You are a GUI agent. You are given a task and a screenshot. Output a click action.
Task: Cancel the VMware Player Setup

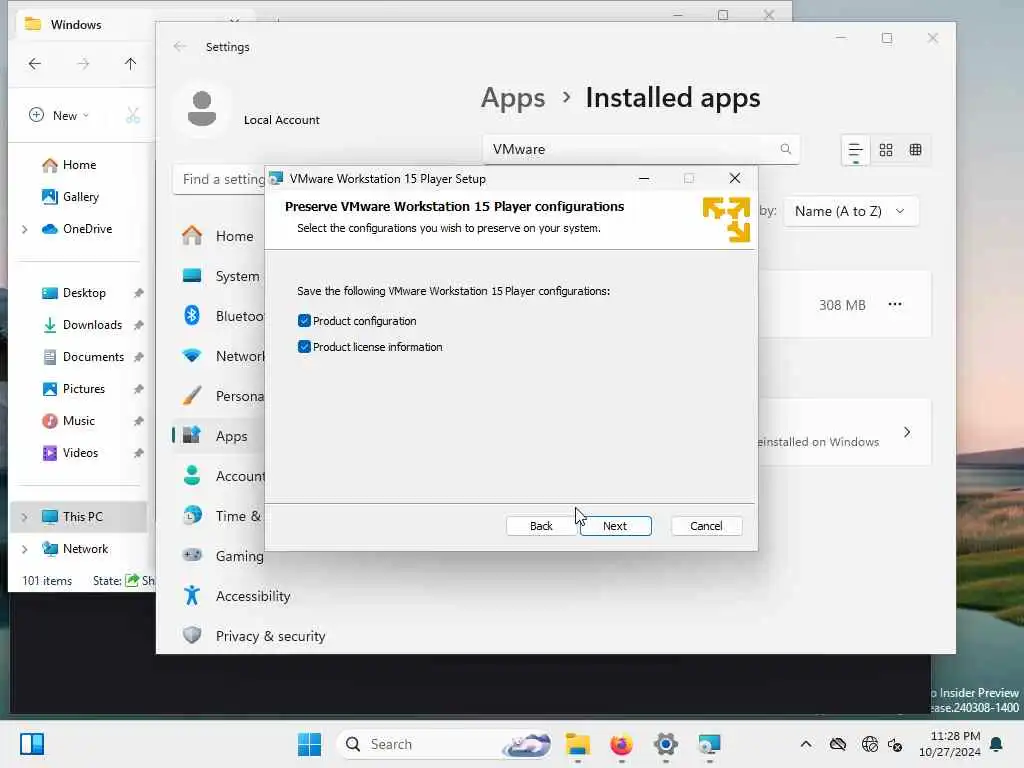coord(706,526)
